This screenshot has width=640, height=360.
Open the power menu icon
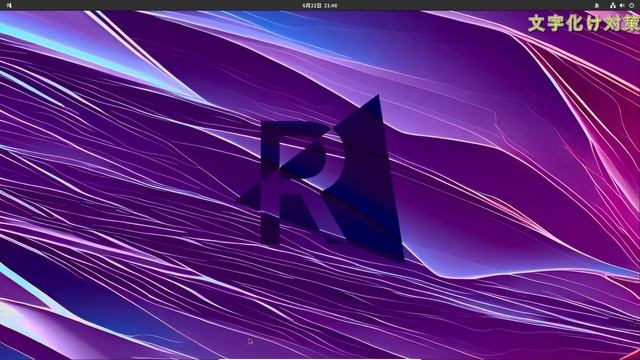[x=631, y=5]
